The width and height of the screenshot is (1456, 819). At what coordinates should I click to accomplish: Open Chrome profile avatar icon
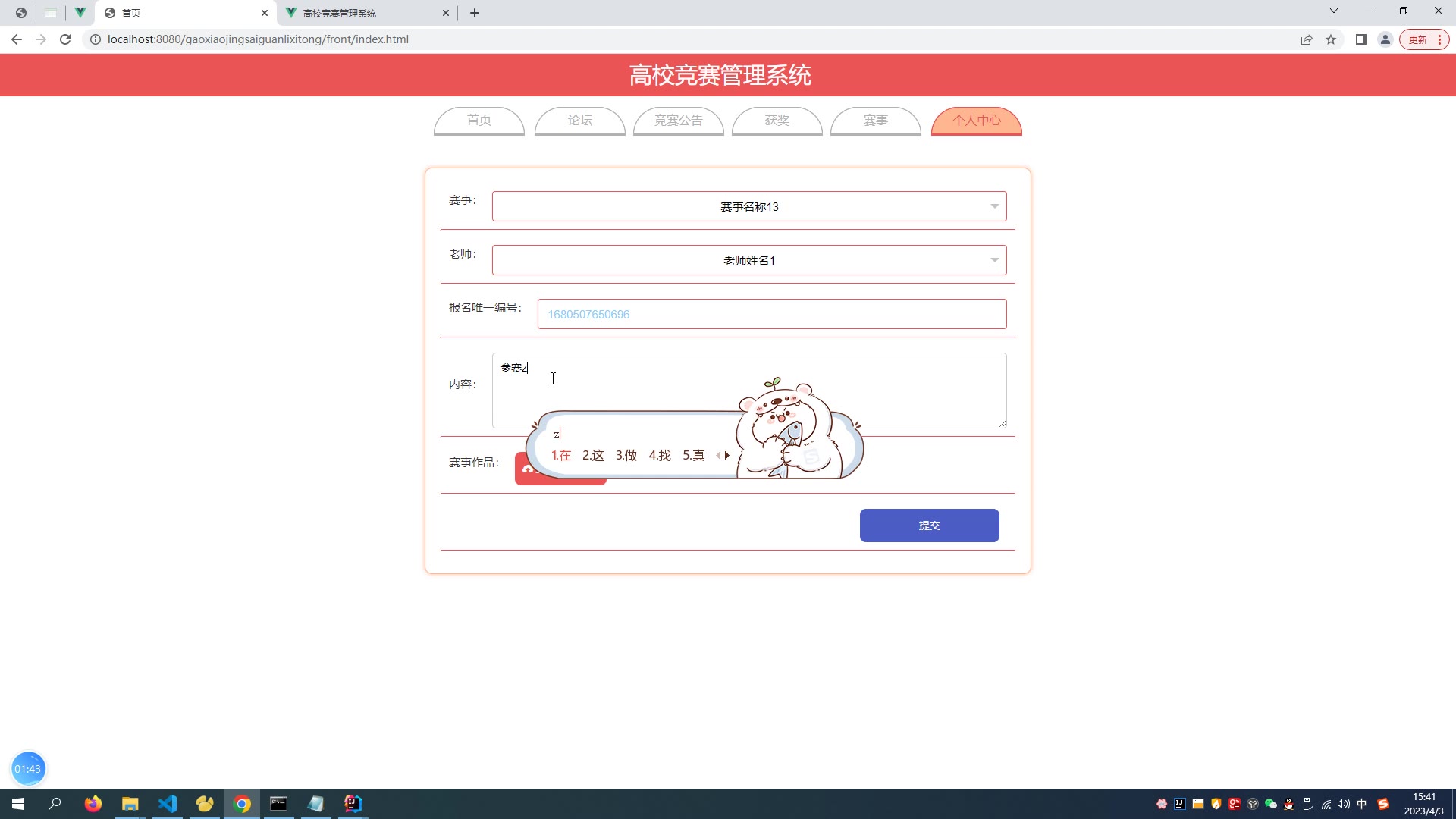click(x=1385, y=39)
